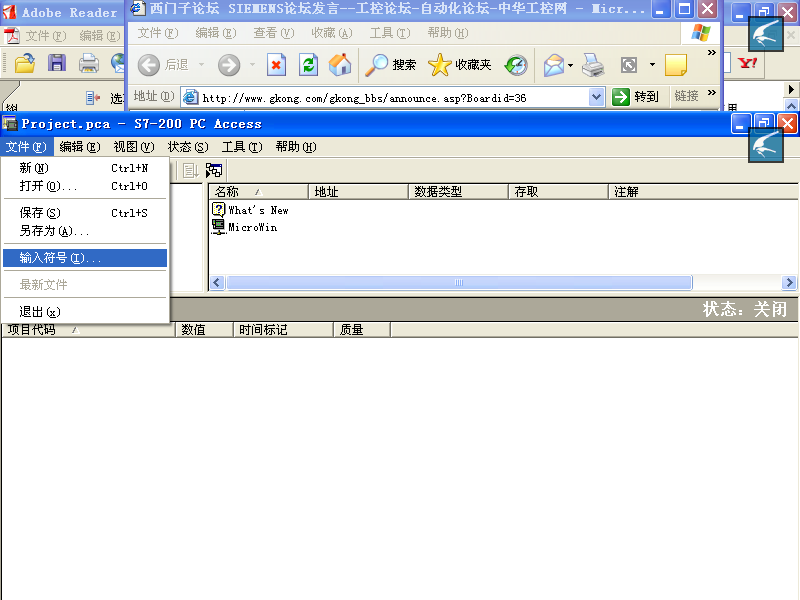Click the Back arrow in Internet Explorer
The image size is (800, 600).
tap(148, 65)
